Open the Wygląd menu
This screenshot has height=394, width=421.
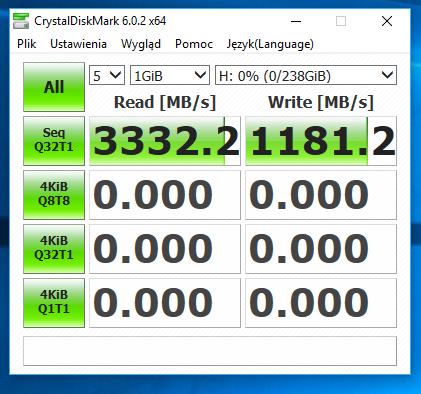[141, 44]
